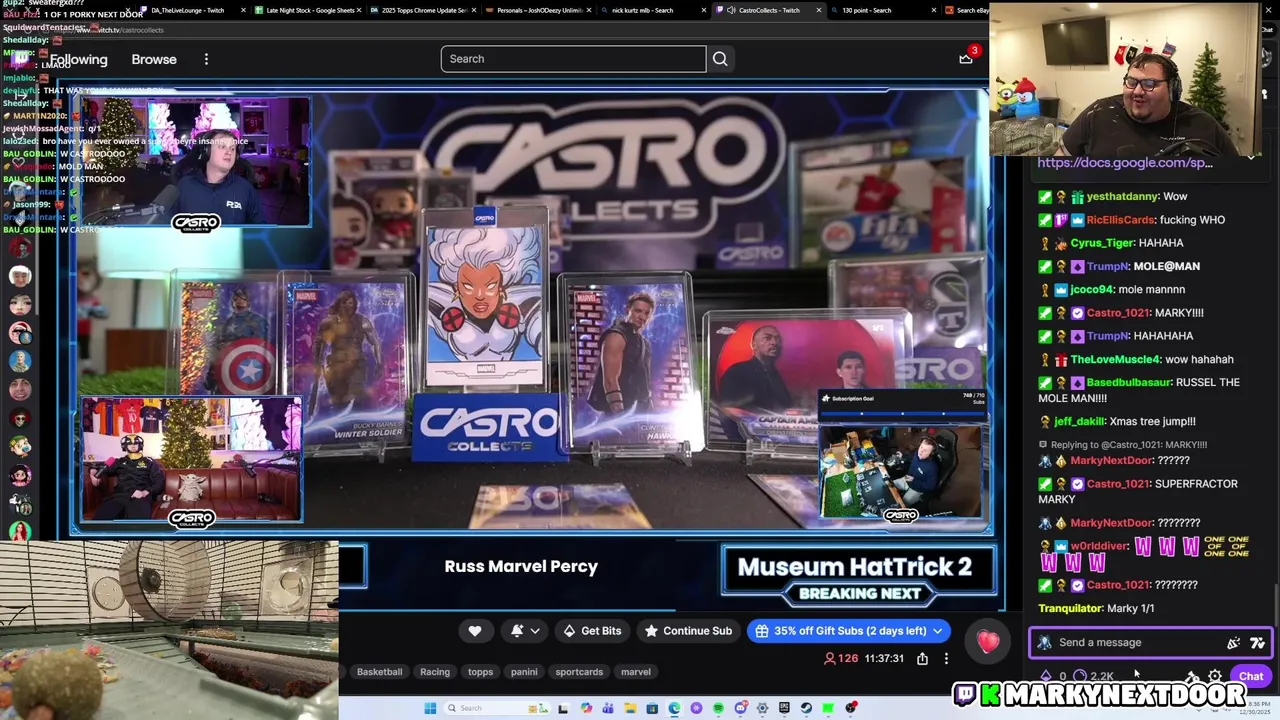Open Settings gear on the taskbar
The image size is (1280, 720).
pyautogui.click(x=762, y=708)
